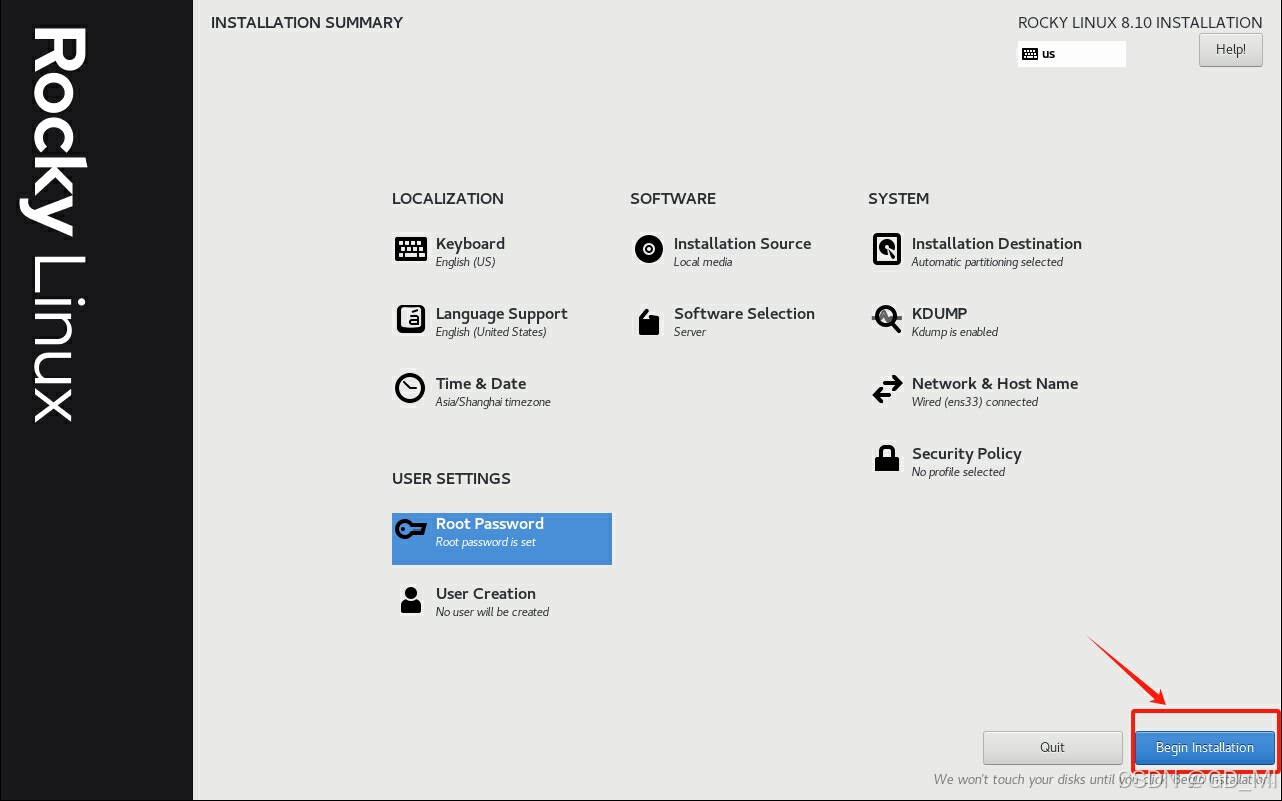Open Network & Host Name settings
This screenshot has width=1282, height=801.
click(x=995, y=384)
